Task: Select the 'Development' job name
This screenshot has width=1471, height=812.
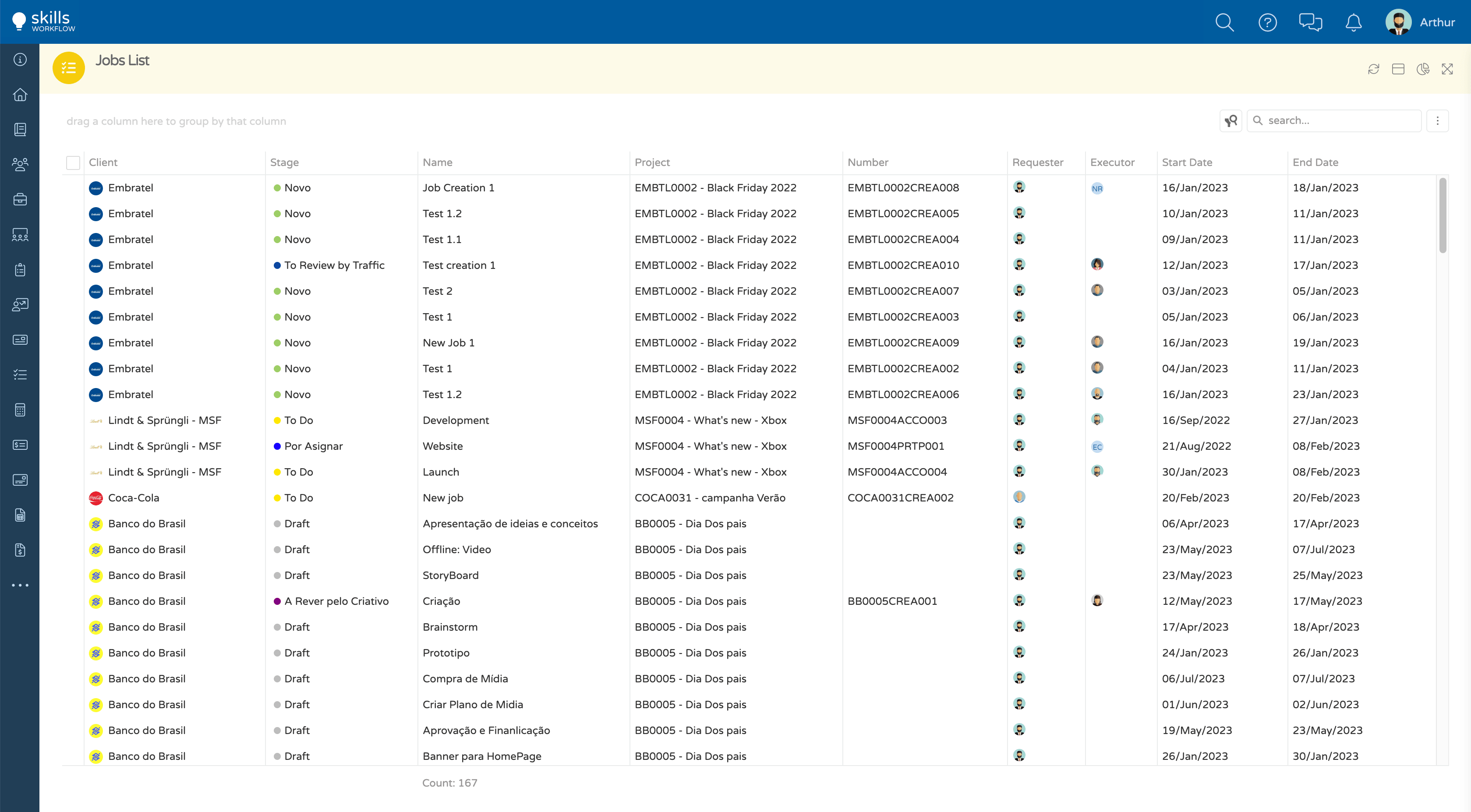Action: (x=456, y=420)
